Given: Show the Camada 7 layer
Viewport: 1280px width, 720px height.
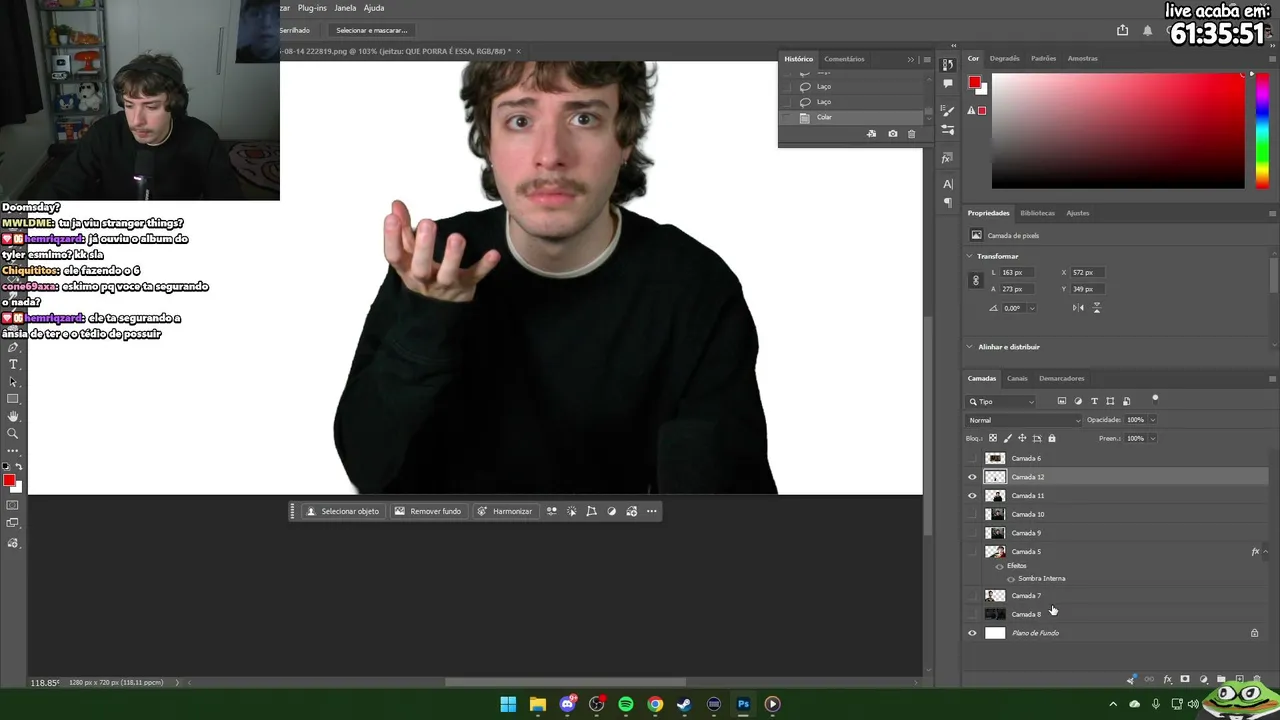Looking at the screenshot, I should [972, 596].
